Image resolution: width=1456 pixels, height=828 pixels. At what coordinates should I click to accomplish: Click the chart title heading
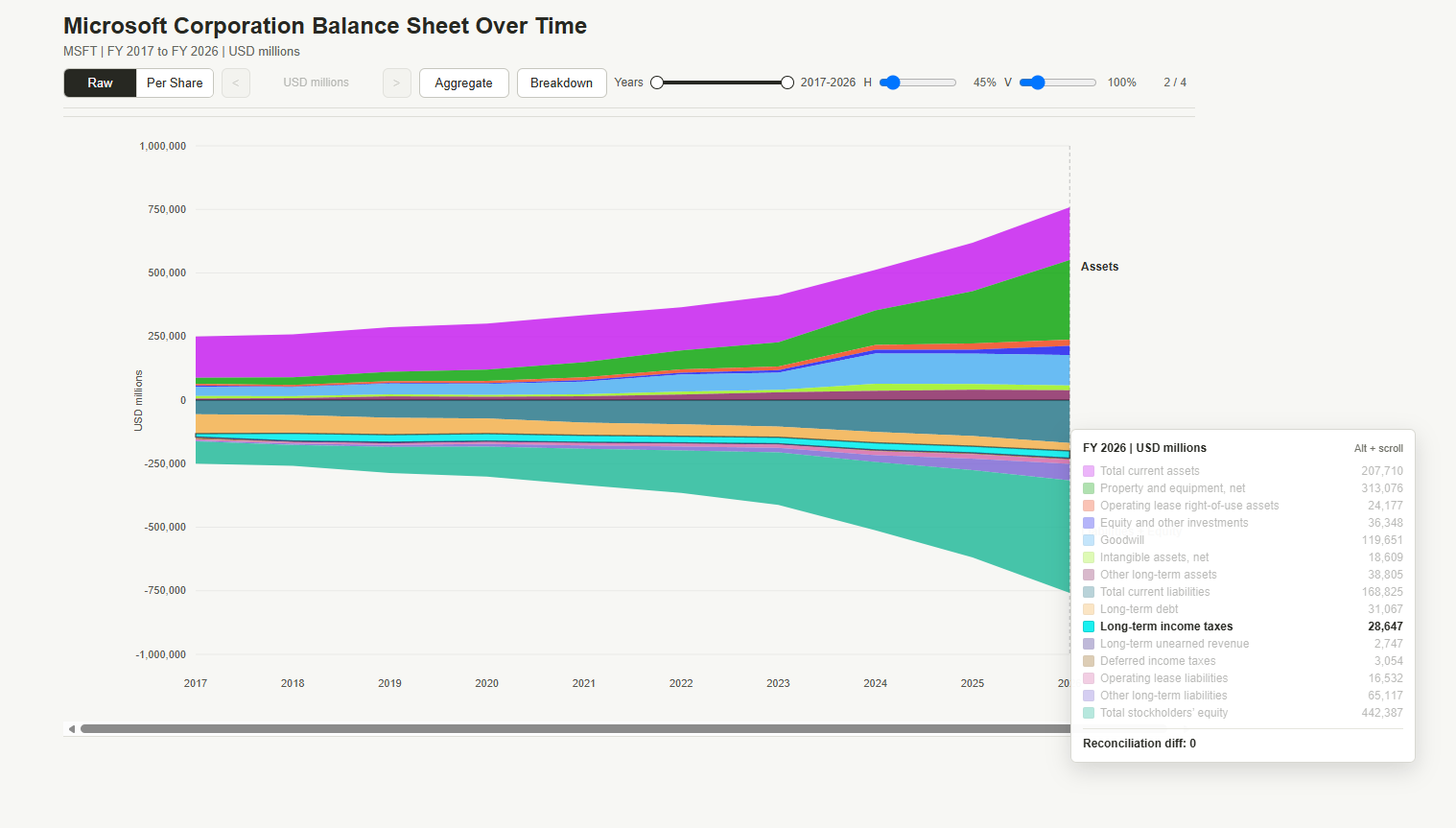325,26
